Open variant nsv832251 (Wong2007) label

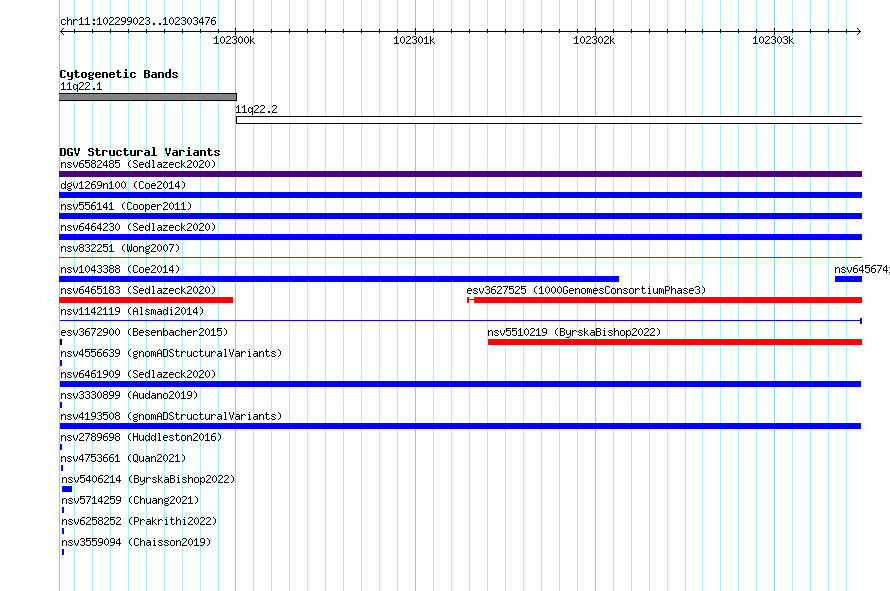(x=120, y=248)
